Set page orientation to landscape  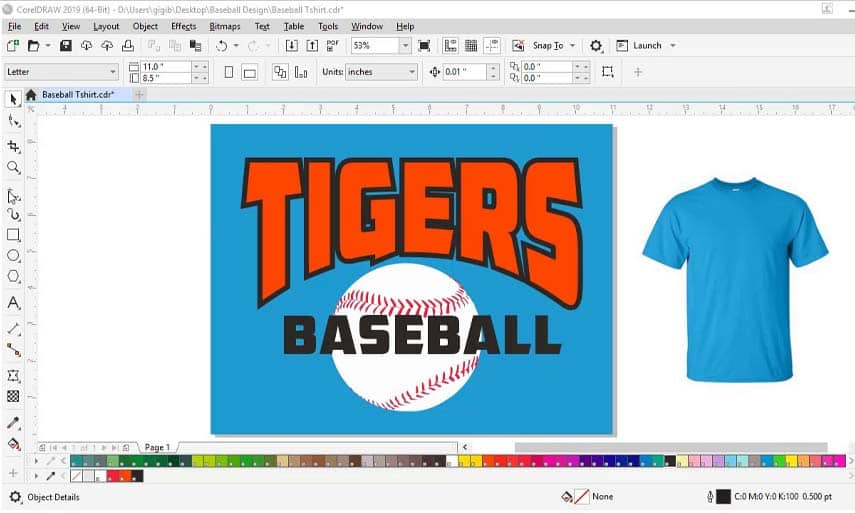click(250, 72)
